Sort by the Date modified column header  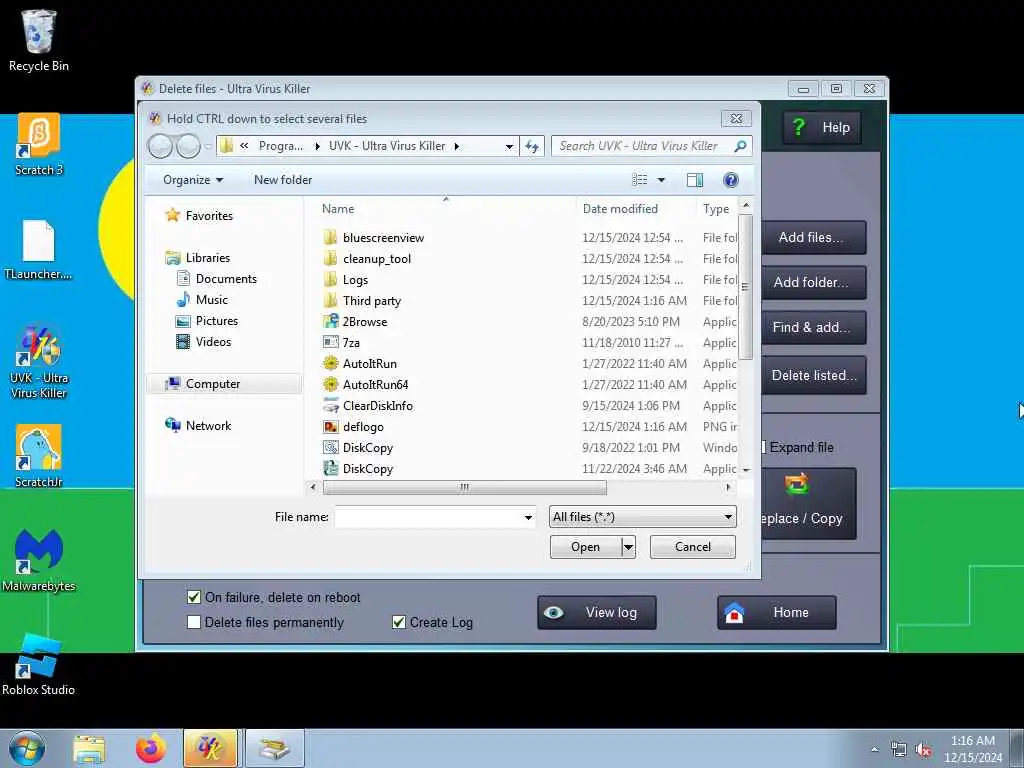tap(620, 209)
